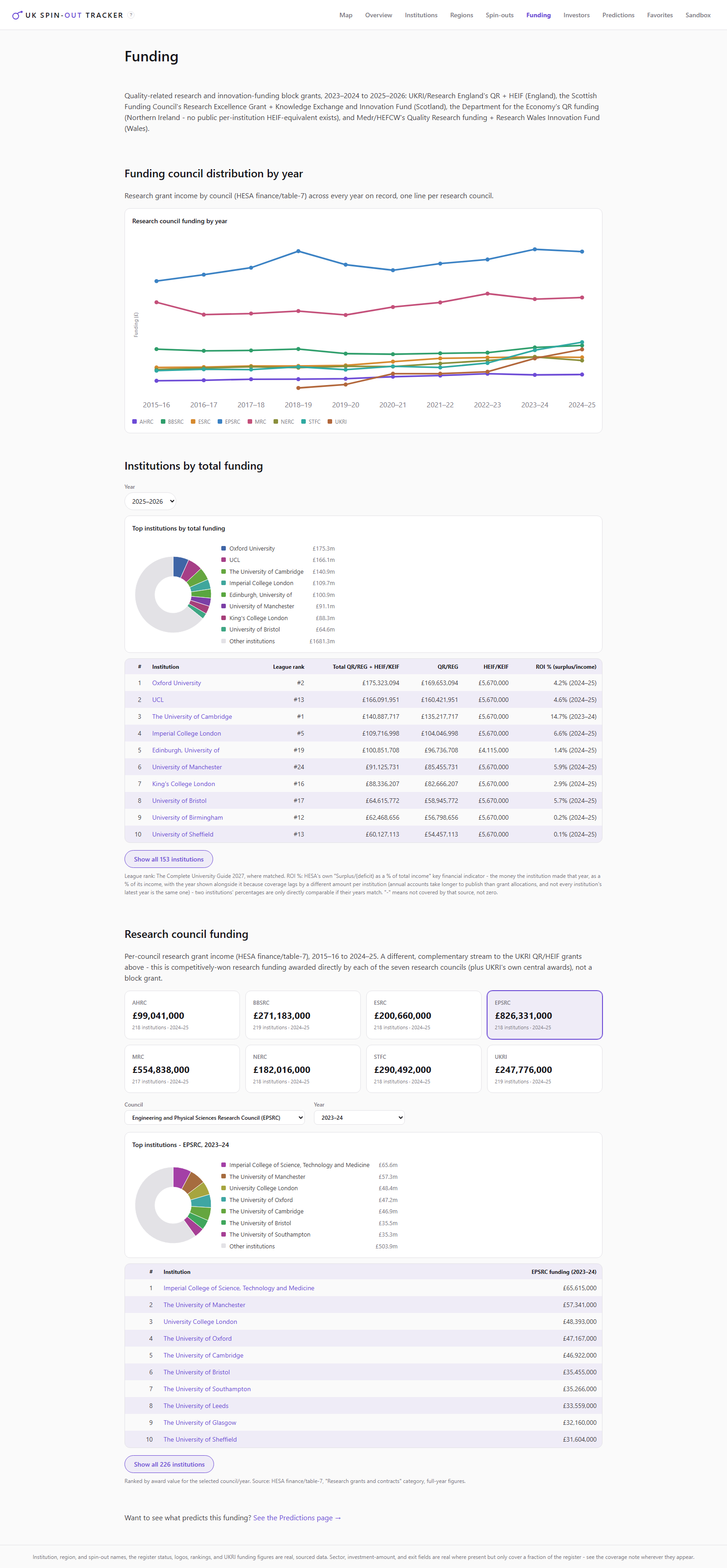The width and height of the screenshot is (727, 1568).
Task: Go to the Predictions nav item
Action: click(x=618, y=15)
